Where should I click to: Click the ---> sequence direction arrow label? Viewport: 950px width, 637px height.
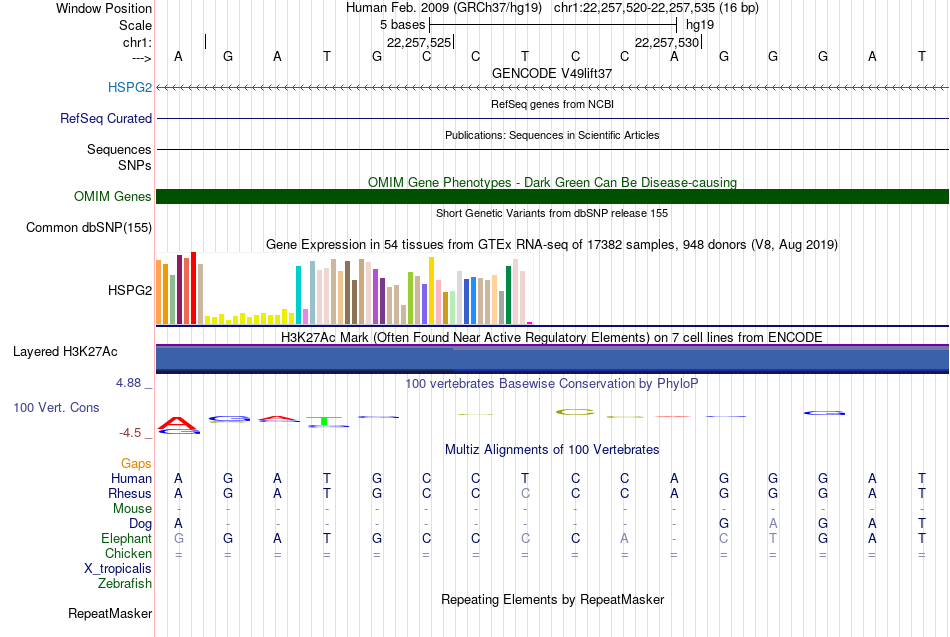click(141, 58)
